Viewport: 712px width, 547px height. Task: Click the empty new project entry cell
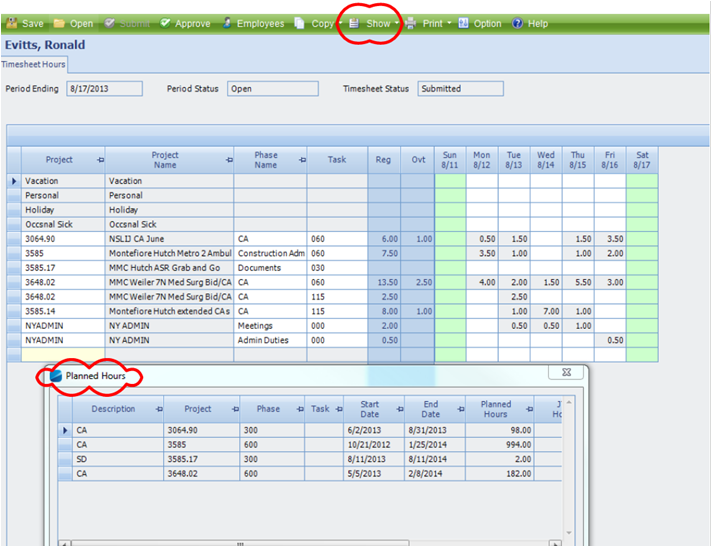tap(63, 355)
